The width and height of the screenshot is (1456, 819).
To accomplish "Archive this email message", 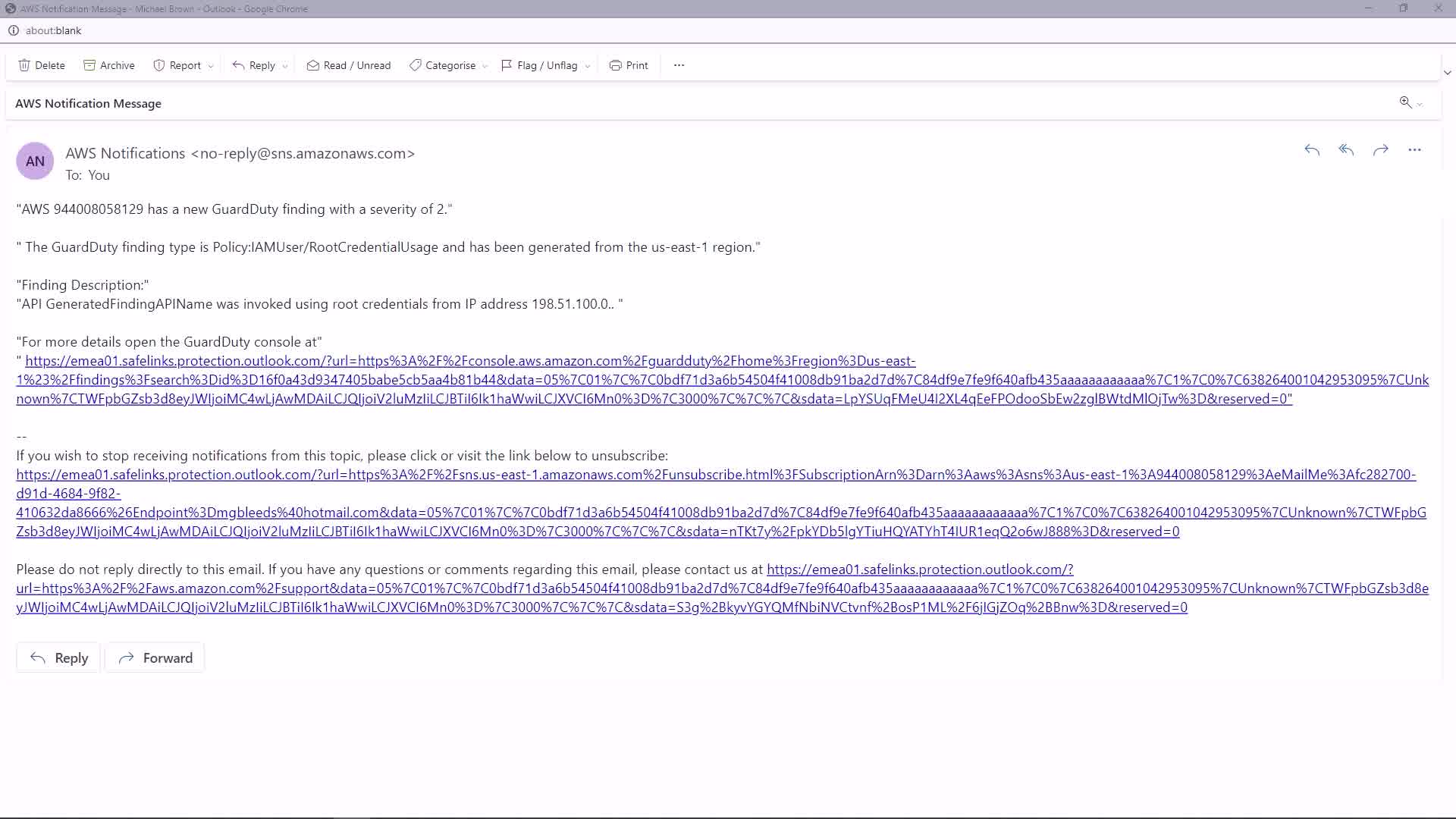I will [109, 65].
